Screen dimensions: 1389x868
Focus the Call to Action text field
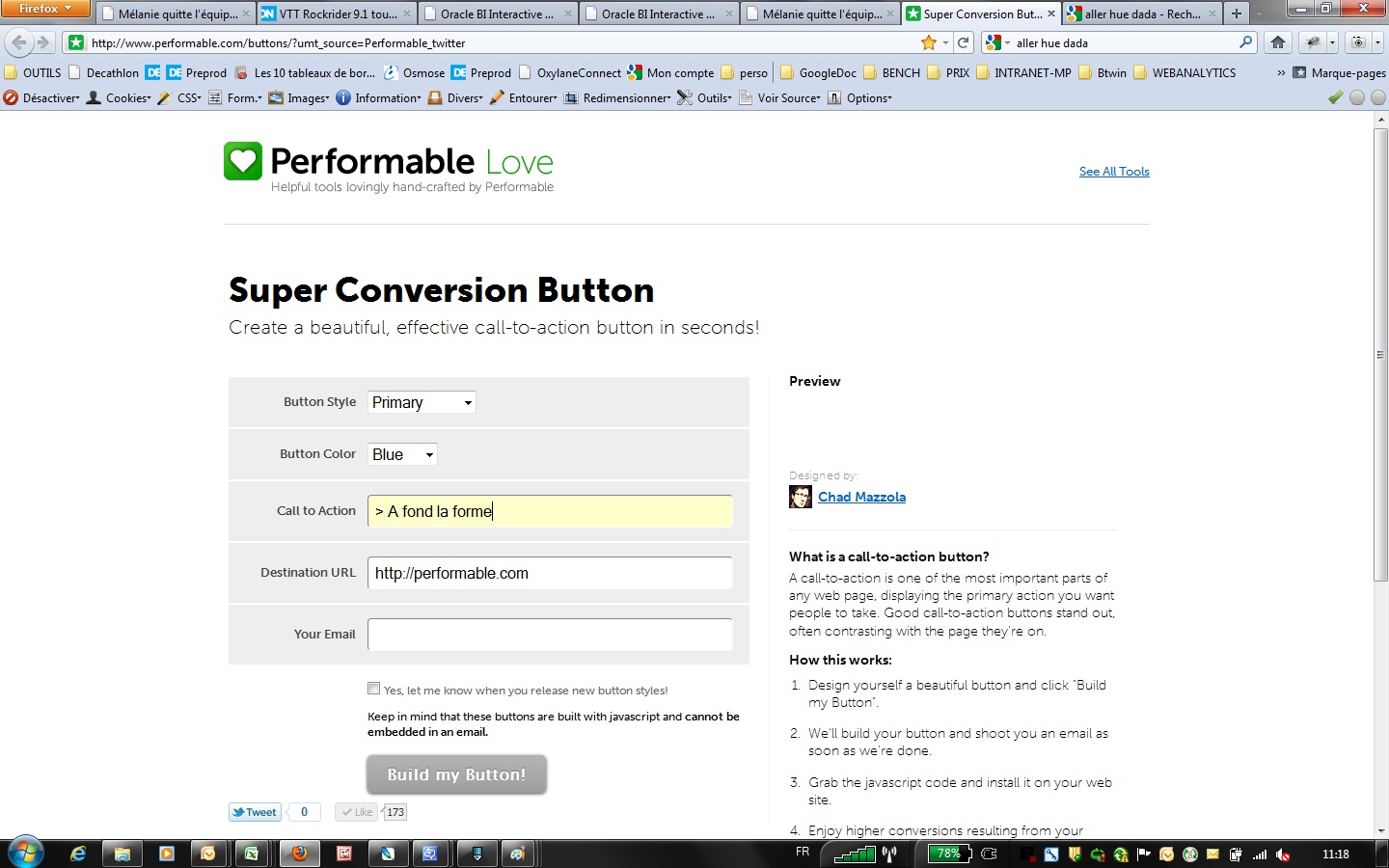[x=550, y=511]
